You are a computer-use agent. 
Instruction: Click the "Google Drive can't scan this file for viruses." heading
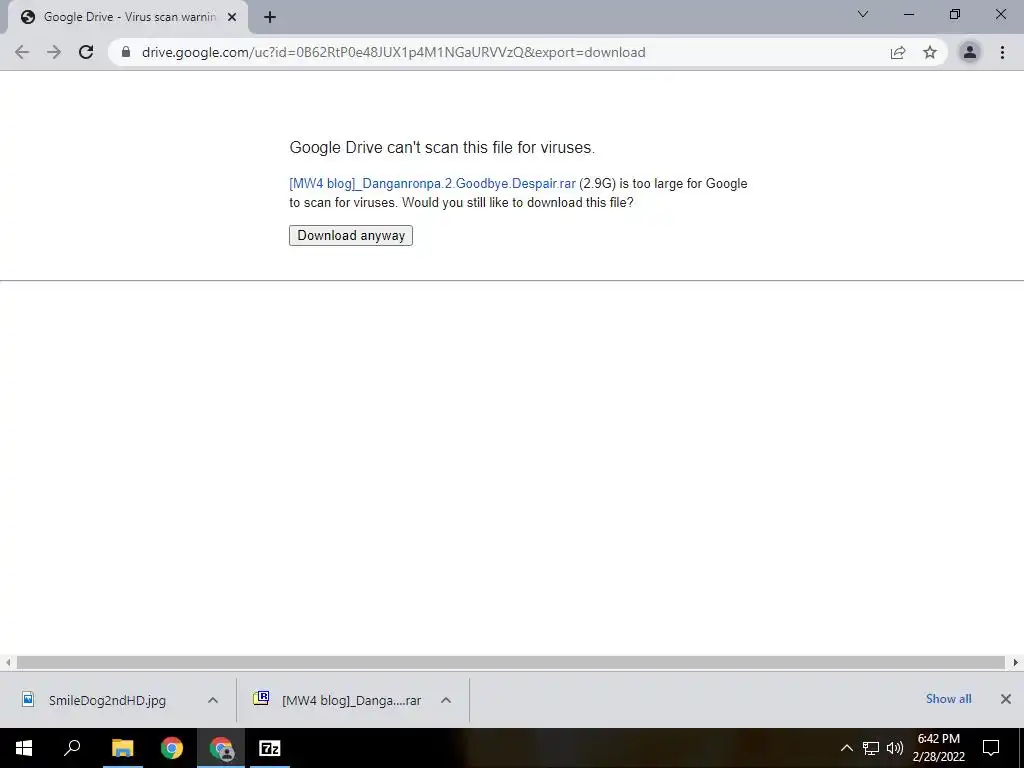(442, 148)
